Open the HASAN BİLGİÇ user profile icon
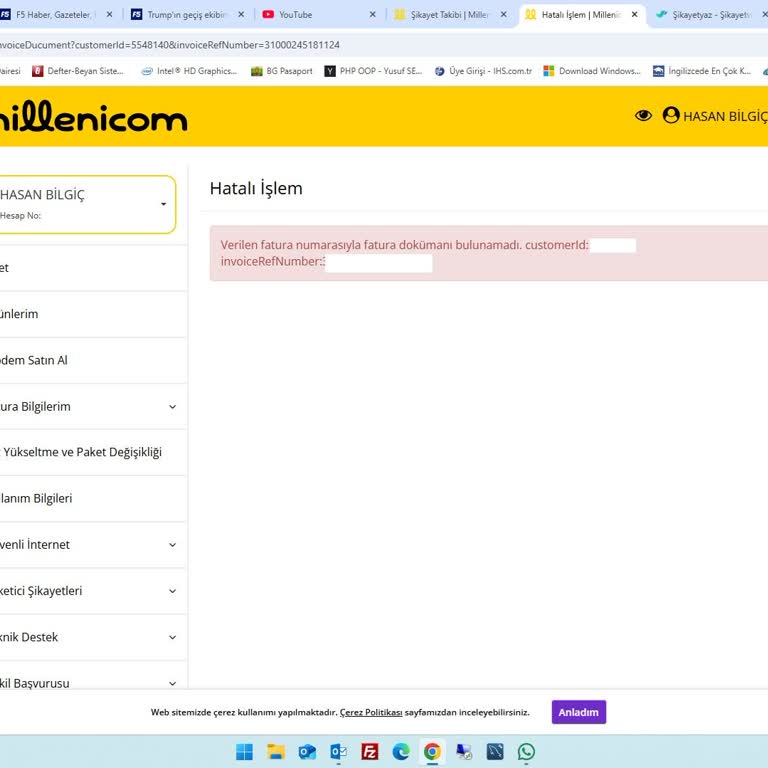The image size is (768, 768). (671, 115)
